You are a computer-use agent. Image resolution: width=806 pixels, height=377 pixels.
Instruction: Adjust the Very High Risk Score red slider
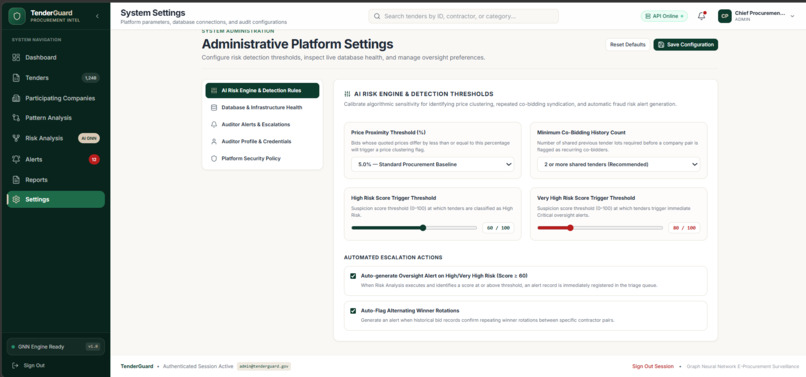click(x=600, y=228)
